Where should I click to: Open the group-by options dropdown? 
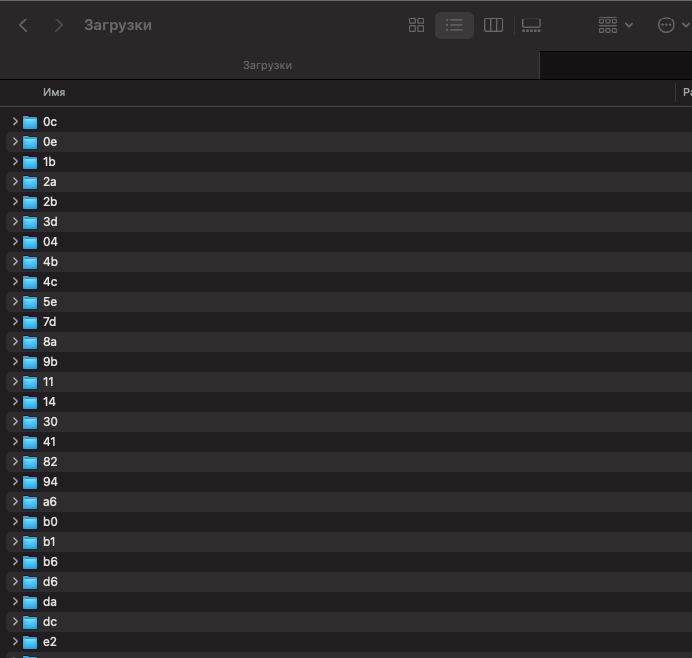pos(615,25)
